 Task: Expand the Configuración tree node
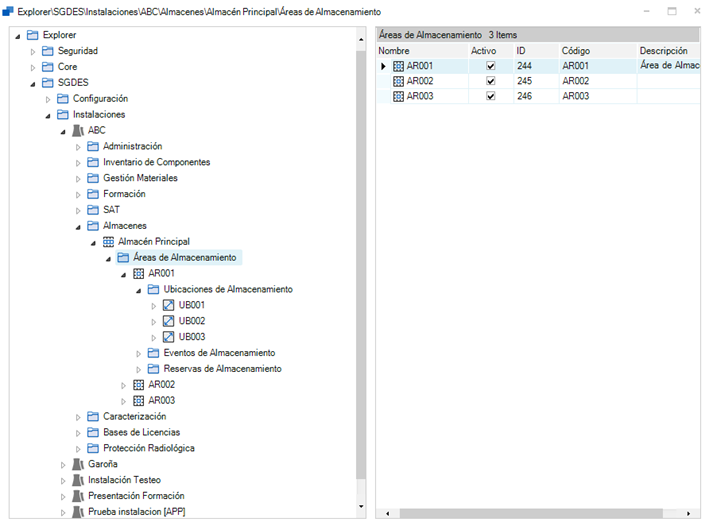[x=48, y=99]
